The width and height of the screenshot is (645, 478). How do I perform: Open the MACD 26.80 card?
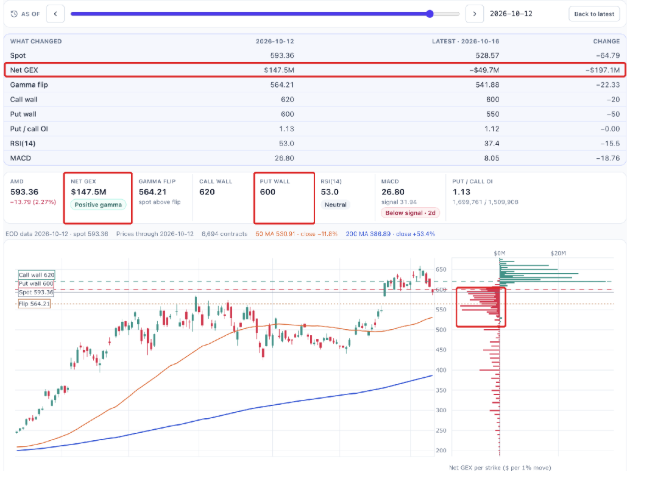(410, 198)
